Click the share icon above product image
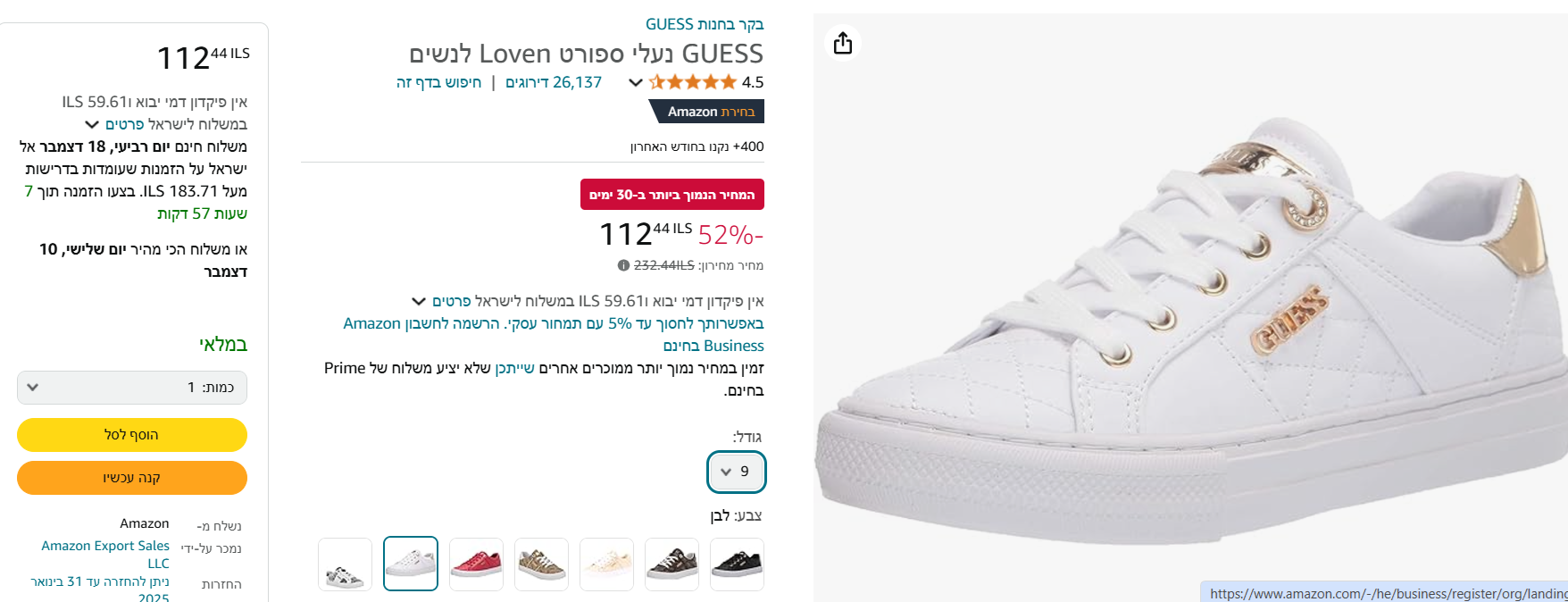This screenshot has width=1568, height=602. coord(843,43)
